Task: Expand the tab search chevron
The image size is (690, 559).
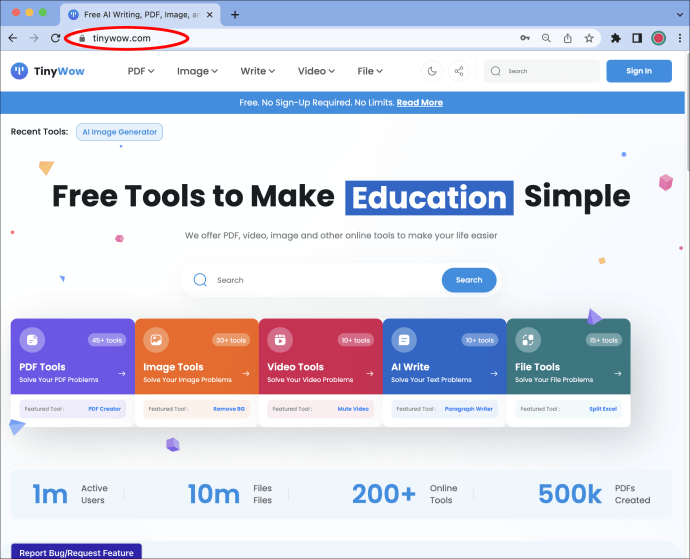Action: point(680,15)
